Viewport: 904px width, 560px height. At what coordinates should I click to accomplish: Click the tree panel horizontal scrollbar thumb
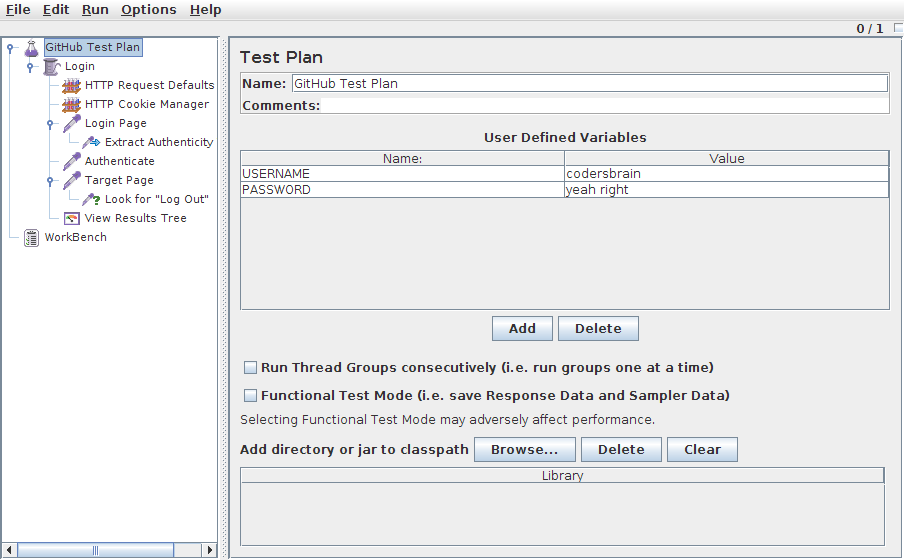[96, 550]
